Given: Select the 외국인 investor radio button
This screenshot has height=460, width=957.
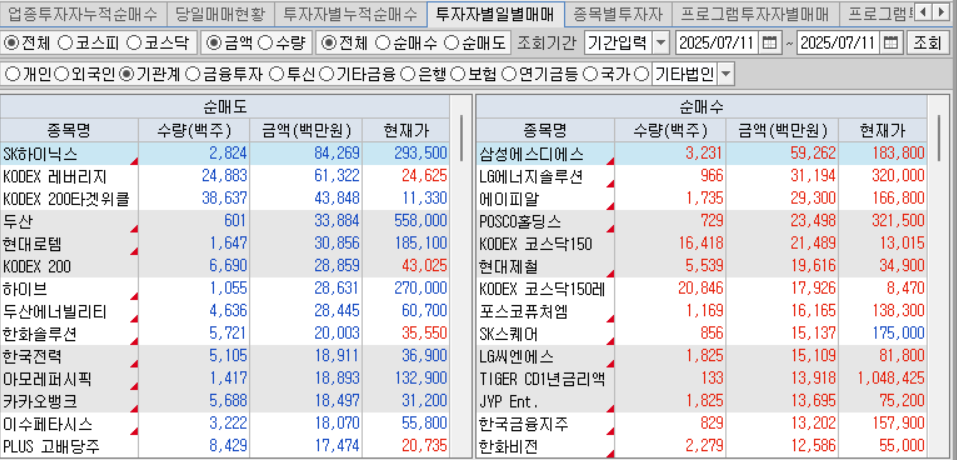Looking at the screenshot, I should [61, 74].
